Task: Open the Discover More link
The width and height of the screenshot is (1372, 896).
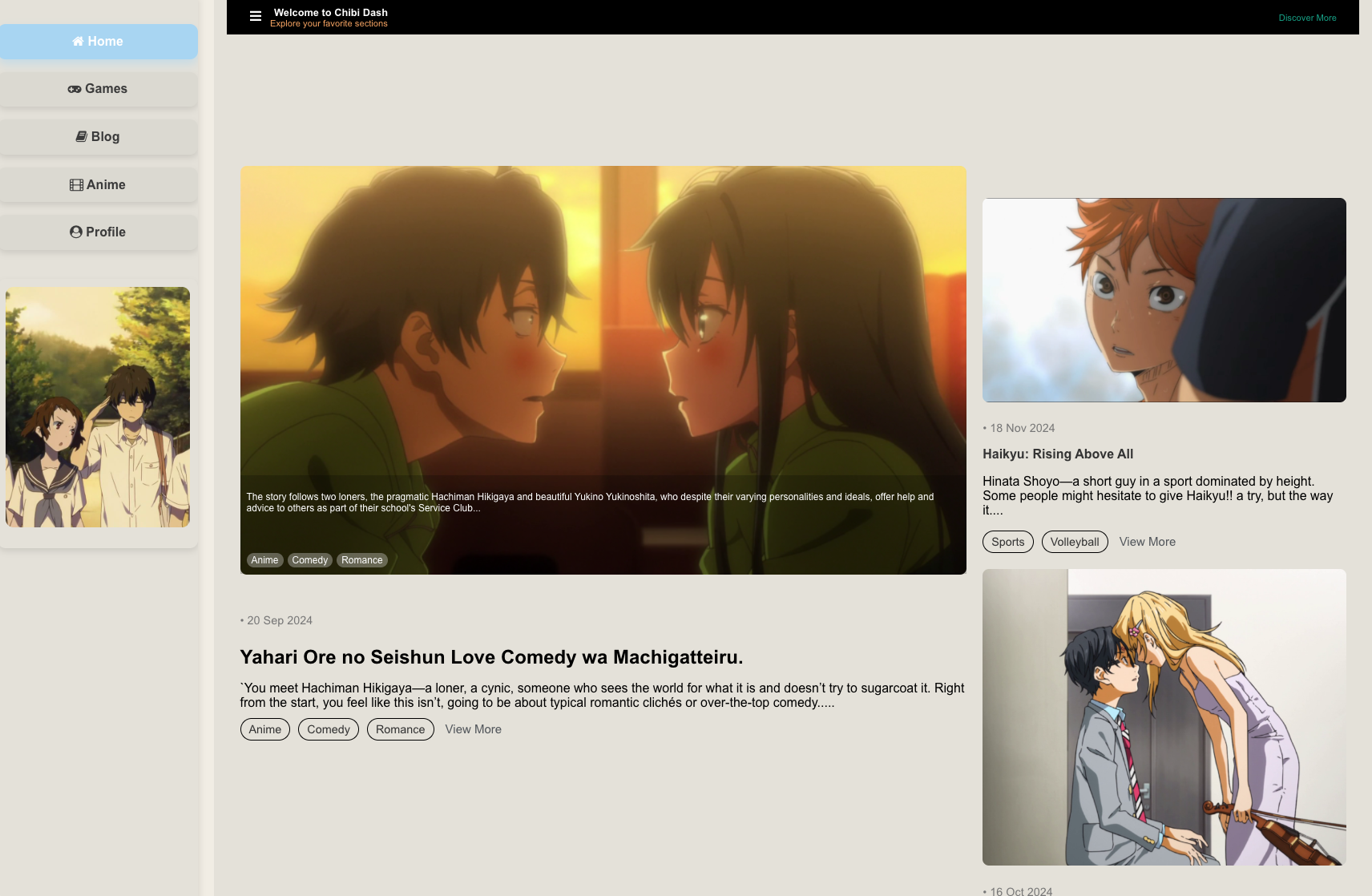Action: (1307, 18)
